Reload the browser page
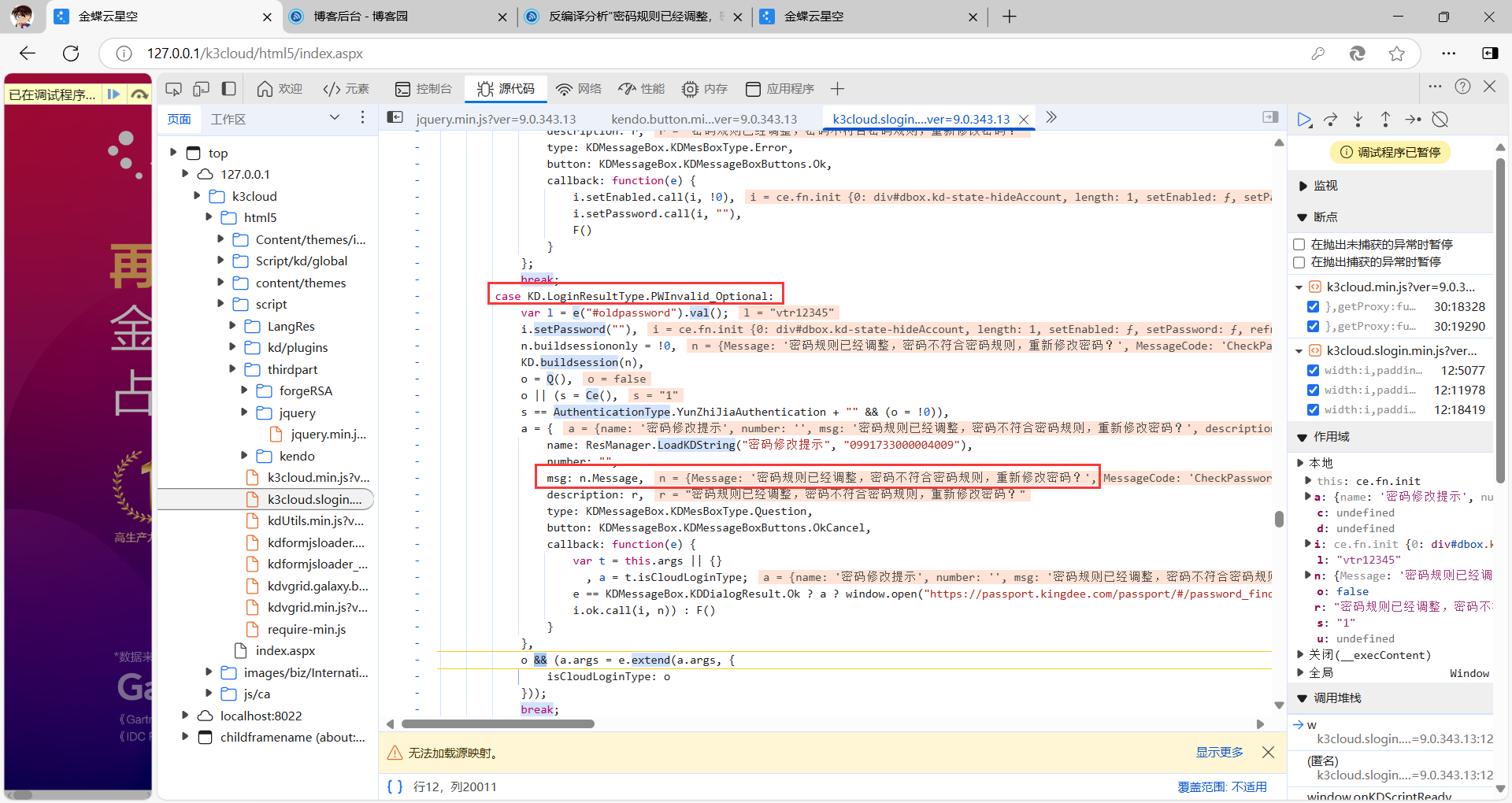This screenshot has height=803, width=1512. pos(71,54)
